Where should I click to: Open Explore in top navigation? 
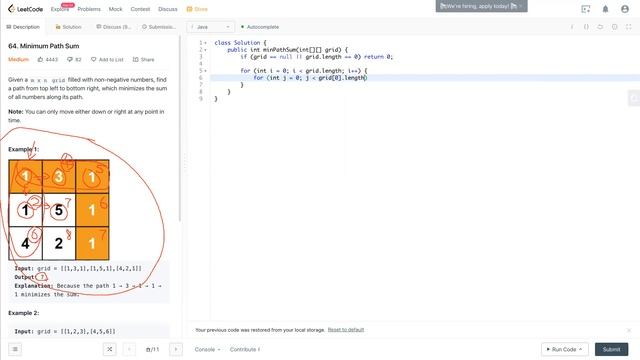(x=60, y=9)
